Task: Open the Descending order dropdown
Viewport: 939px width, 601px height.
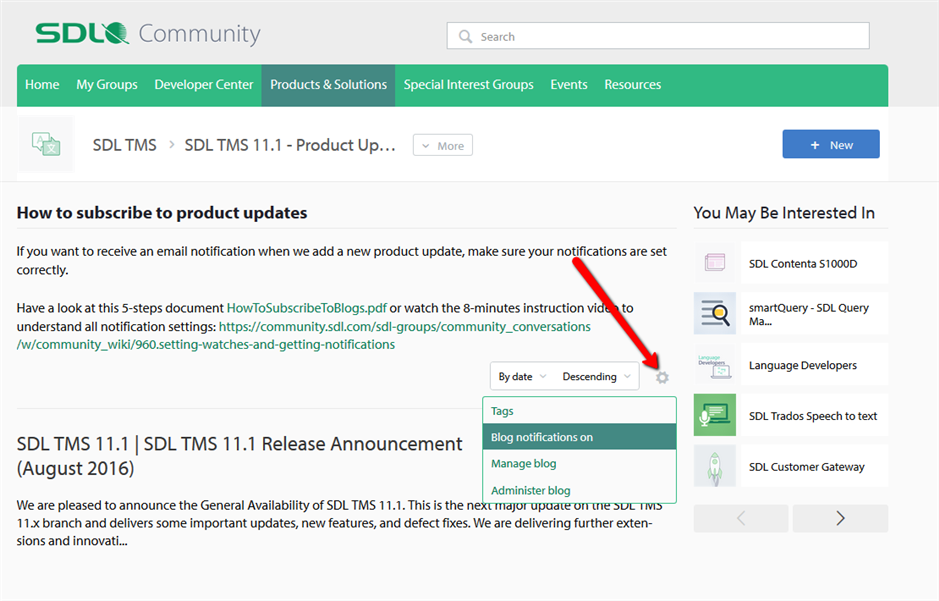Action: tap(596, 377)
